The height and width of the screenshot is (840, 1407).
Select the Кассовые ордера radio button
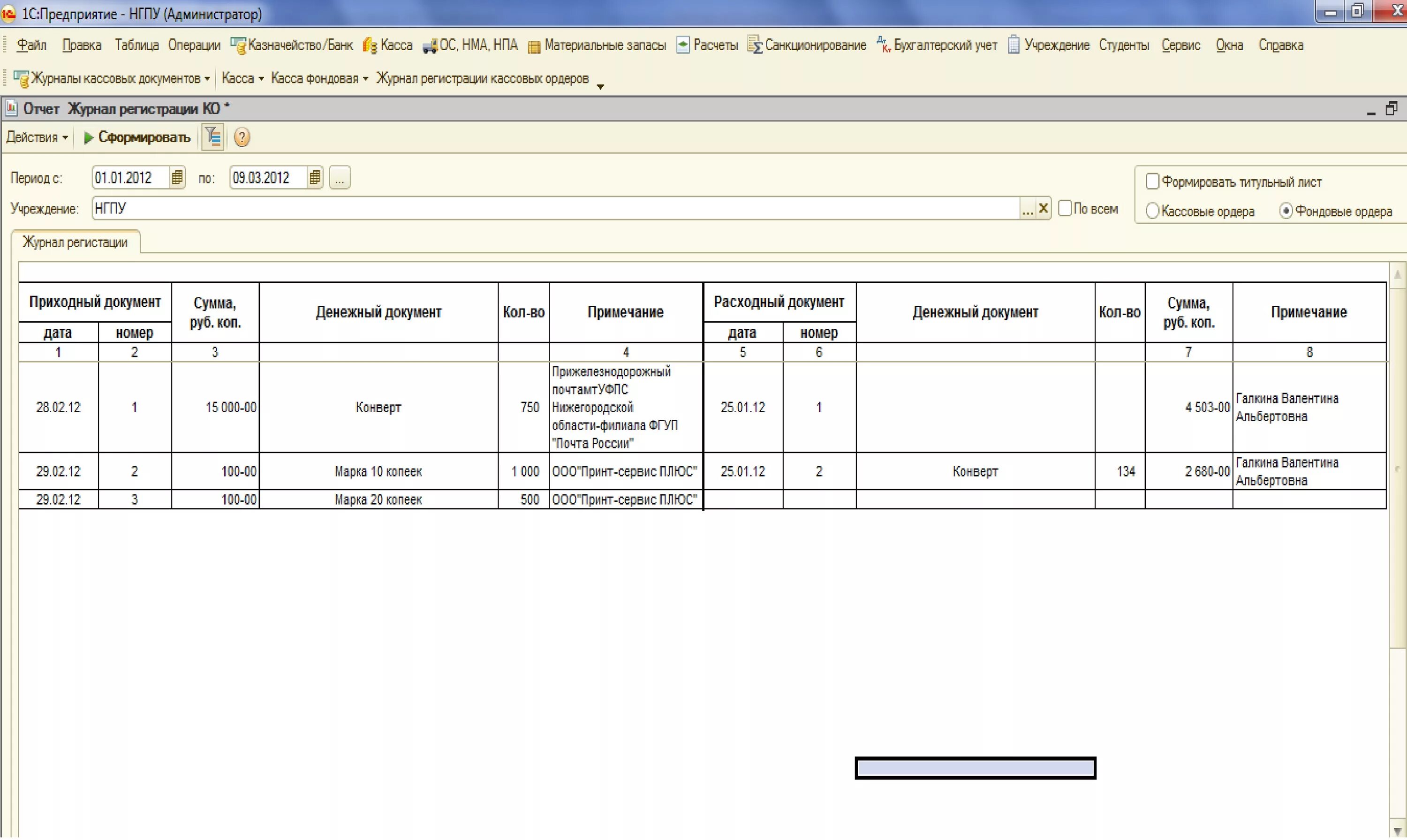pos(1152,211)
